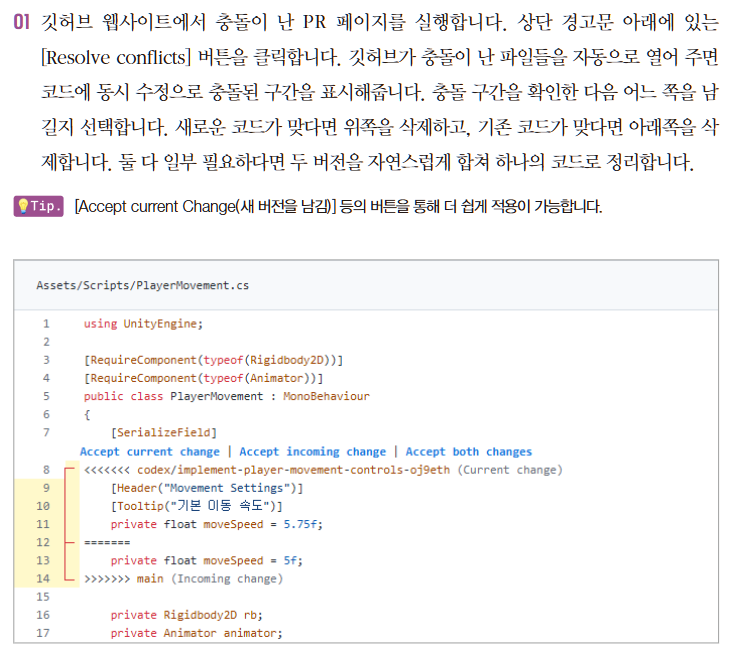The image size is (729, 651).
Task: Click the Accept both changes link
Action: 469,452
